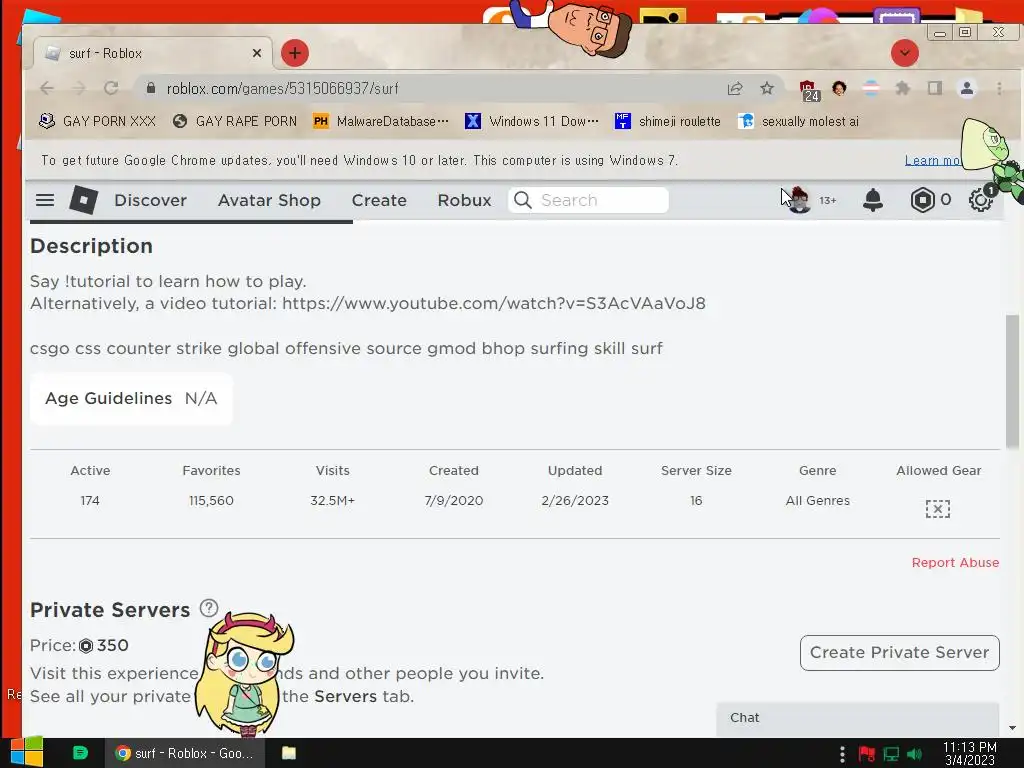This screenshot has width=1024, height=768.
Task: Open the Avatar Shop page
Action: coord(269,200)
